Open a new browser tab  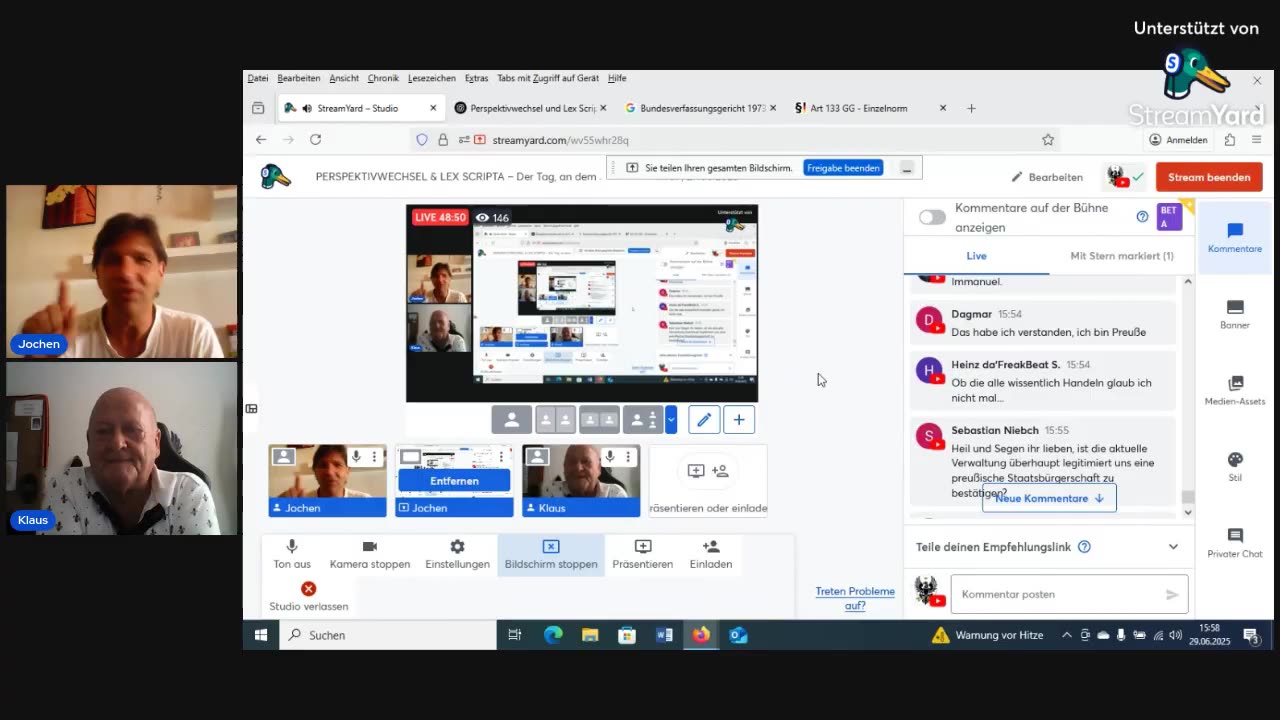[971, 108]
